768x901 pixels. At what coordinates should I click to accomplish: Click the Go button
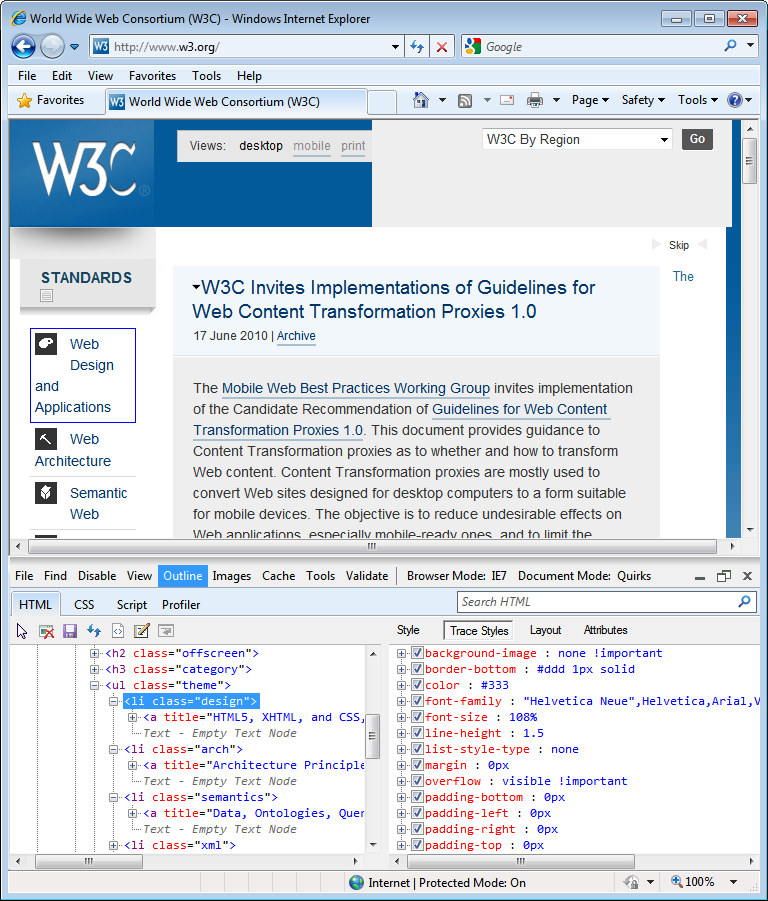[697, 139]
